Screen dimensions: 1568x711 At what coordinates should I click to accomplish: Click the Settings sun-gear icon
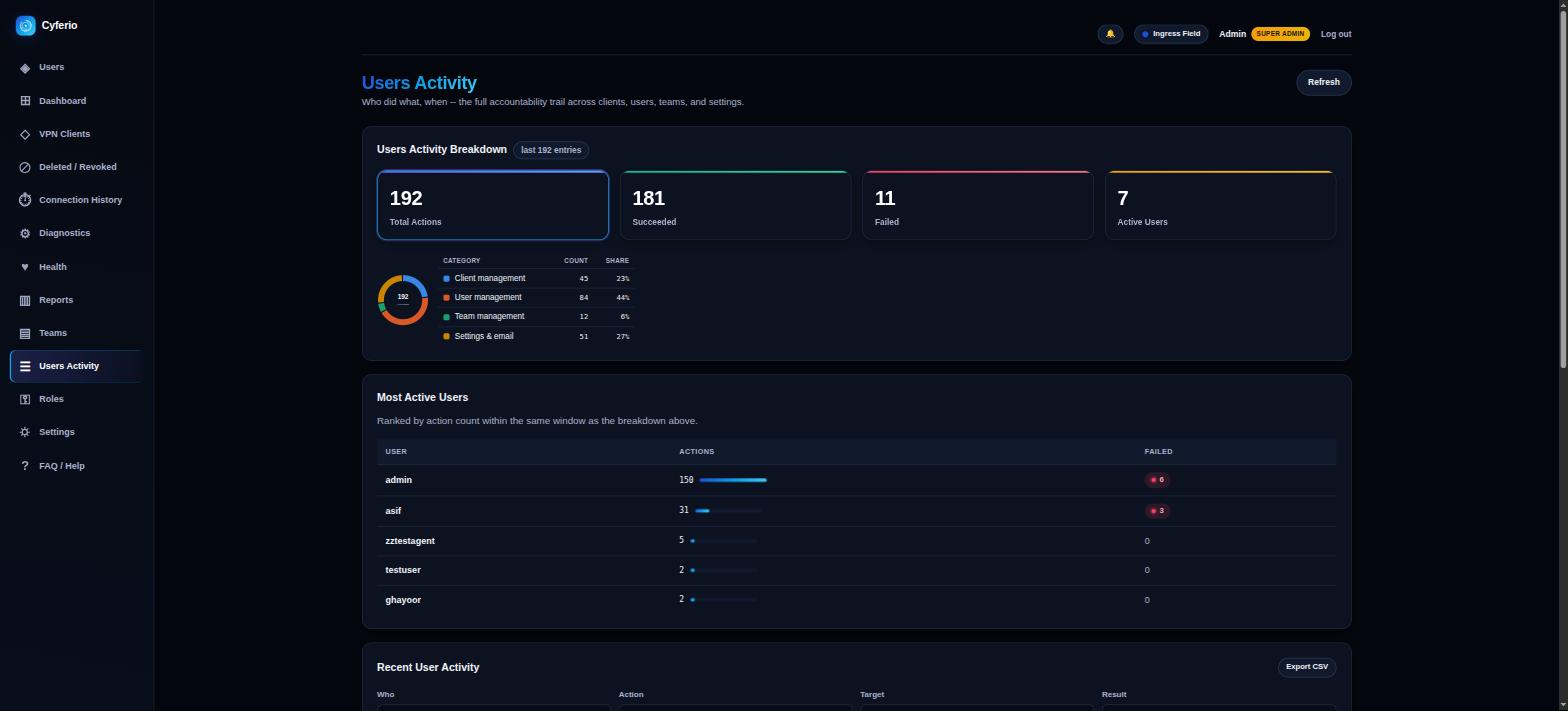click(x=25, y=432)
